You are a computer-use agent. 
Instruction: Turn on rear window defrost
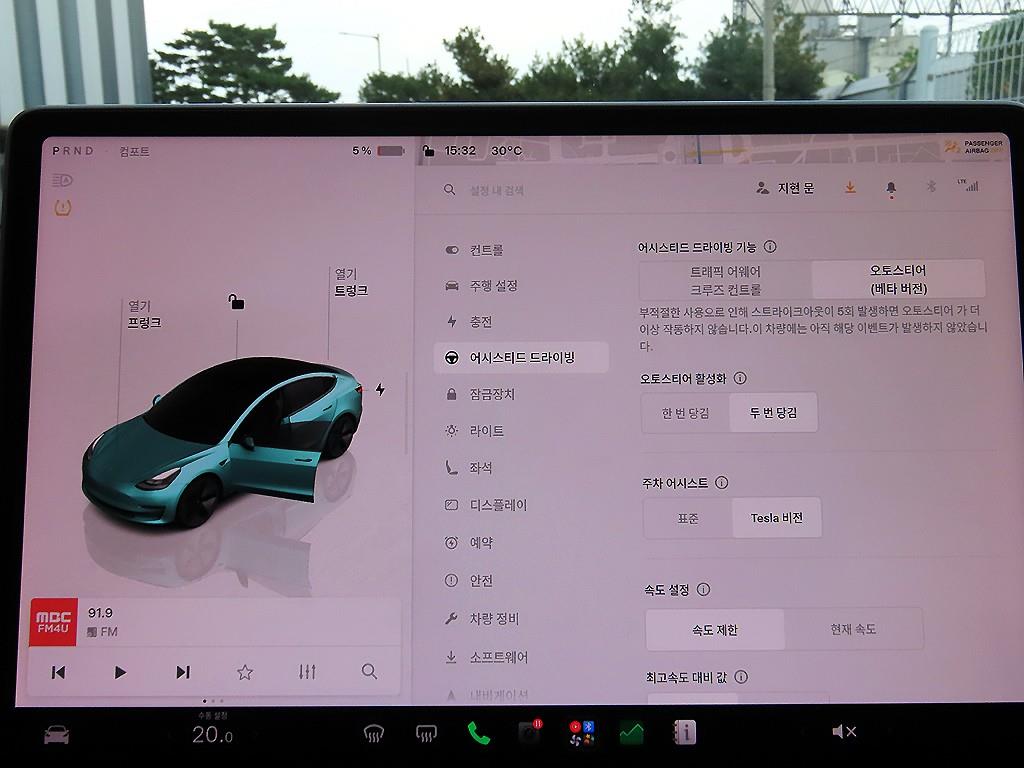[426, 733]
